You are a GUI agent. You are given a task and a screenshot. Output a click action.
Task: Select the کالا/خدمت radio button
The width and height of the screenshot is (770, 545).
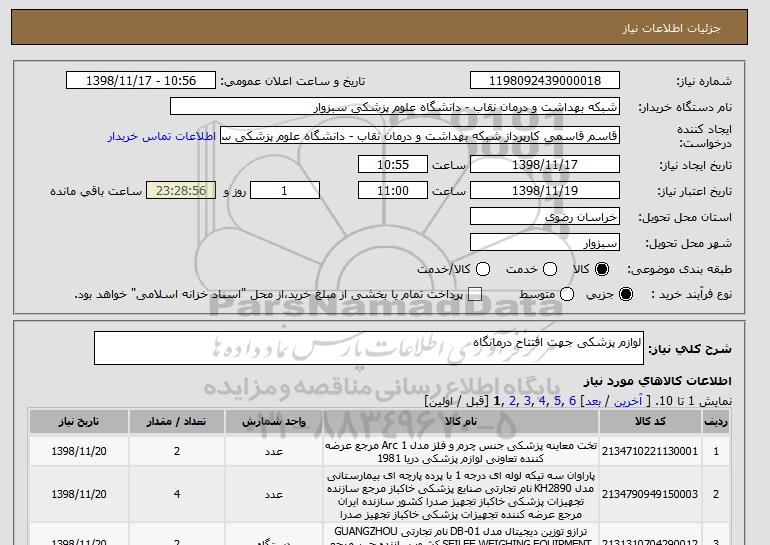point(483,269)
